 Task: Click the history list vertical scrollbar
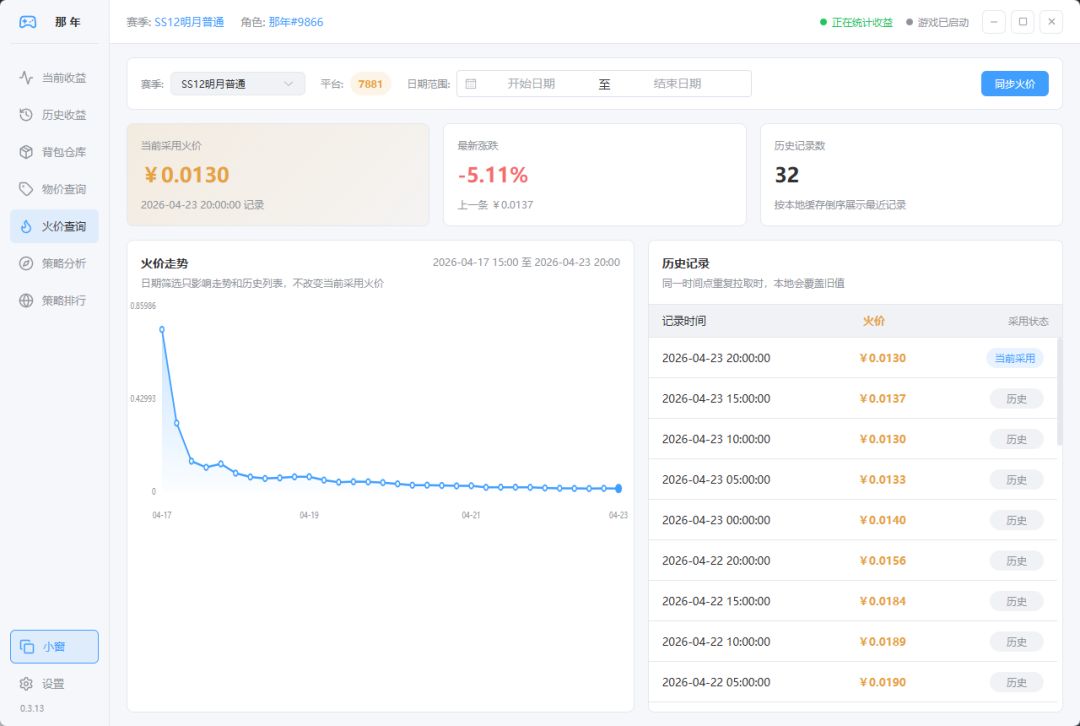tap(1059, 391)
